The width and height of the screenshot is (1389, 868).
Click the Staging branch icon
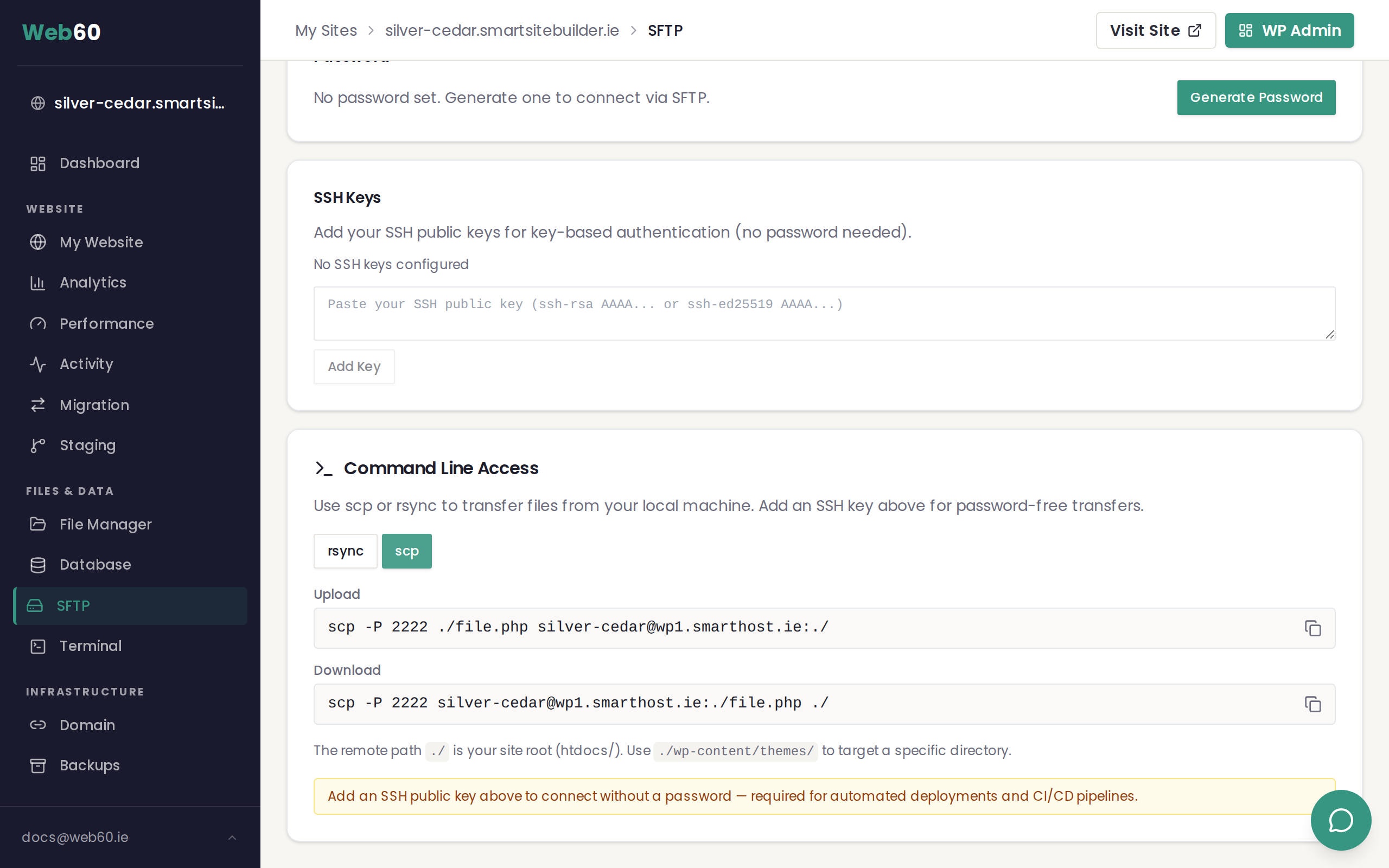[x=38, y=445]
